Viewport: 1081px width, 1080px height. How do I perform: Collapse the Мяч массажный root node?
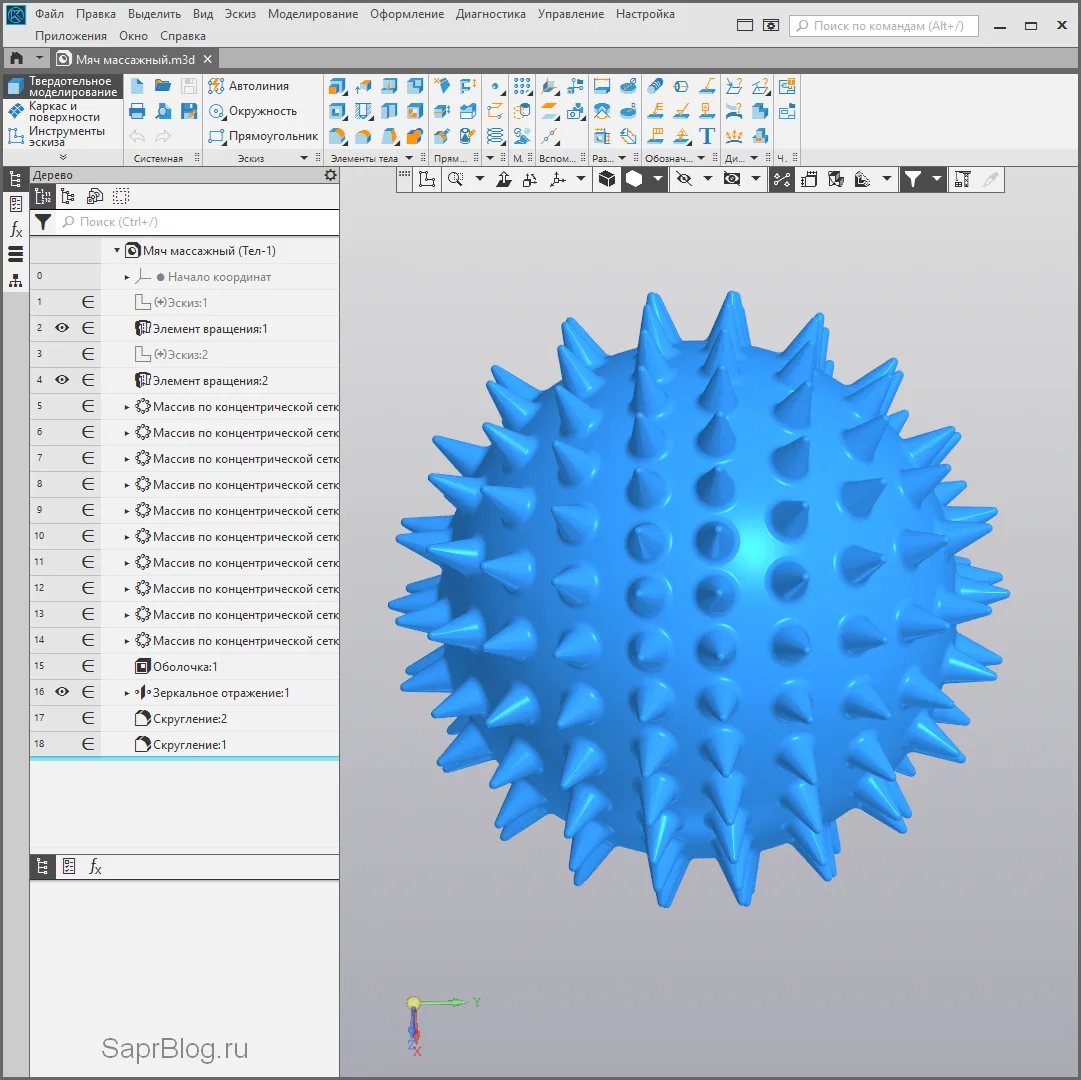click(117, 251)
